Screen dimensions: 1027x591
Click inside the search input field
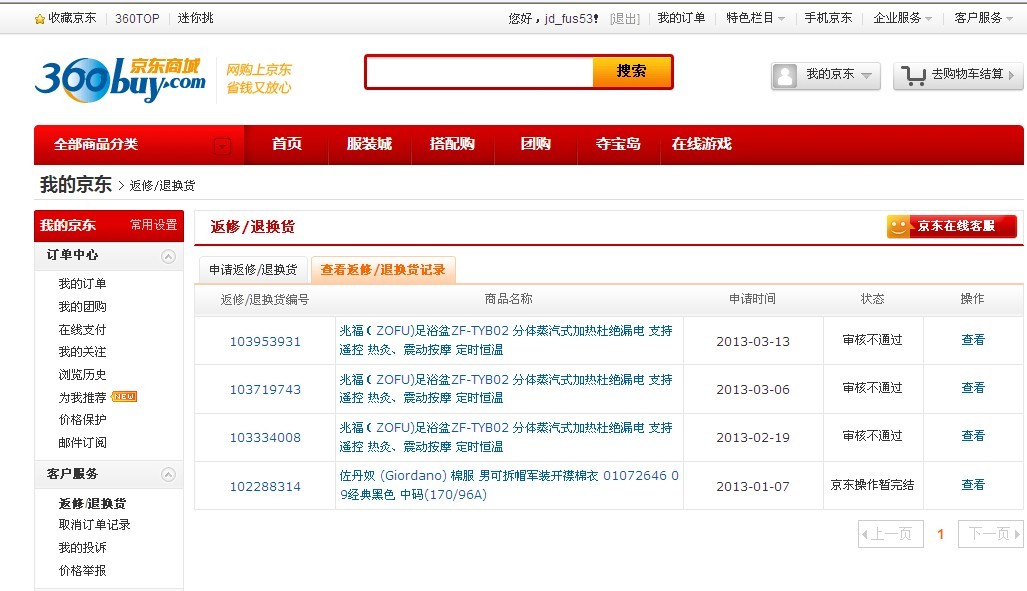tap(480, 73)
